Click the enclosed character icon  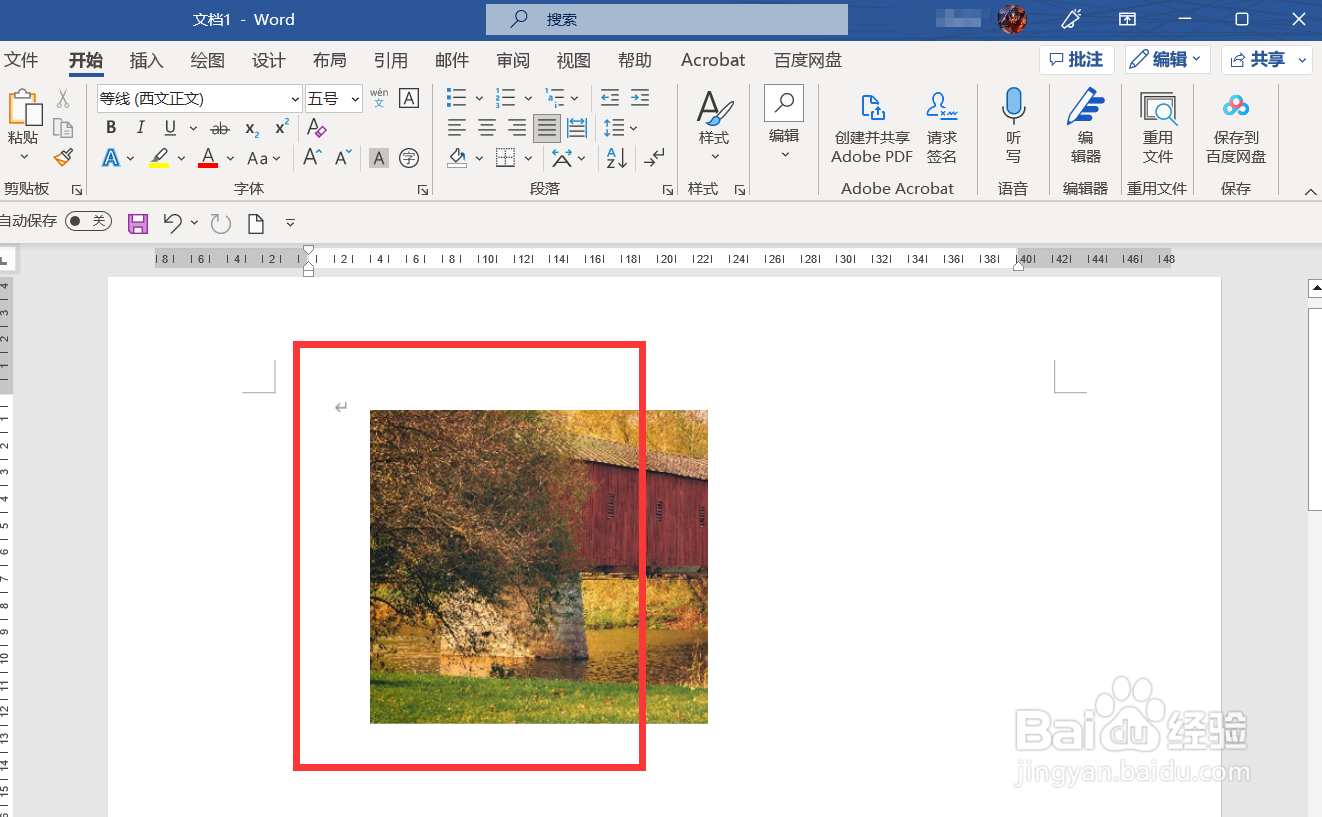click(x=408, y=158)
